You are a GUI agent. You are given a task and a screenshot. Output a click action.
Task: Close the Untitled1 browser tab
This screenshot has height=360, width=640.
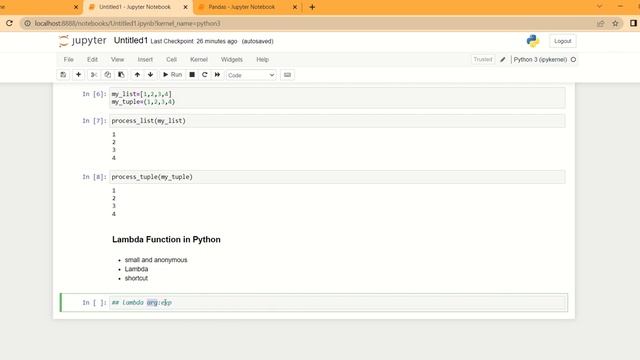185,7
